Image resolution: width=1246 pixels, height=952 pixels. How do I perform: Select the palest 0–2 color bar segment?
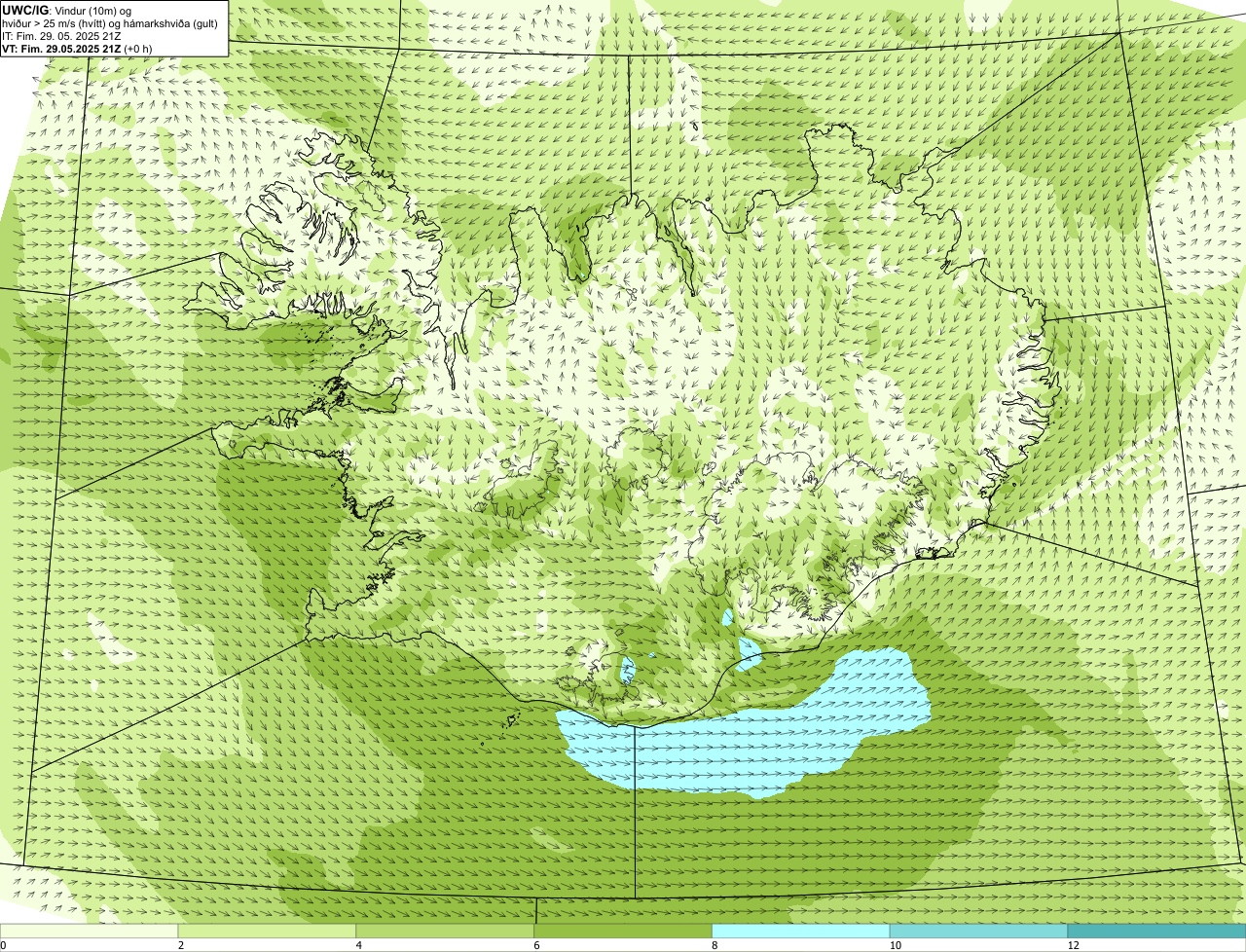pyautogui.click(x=90, y=931)
